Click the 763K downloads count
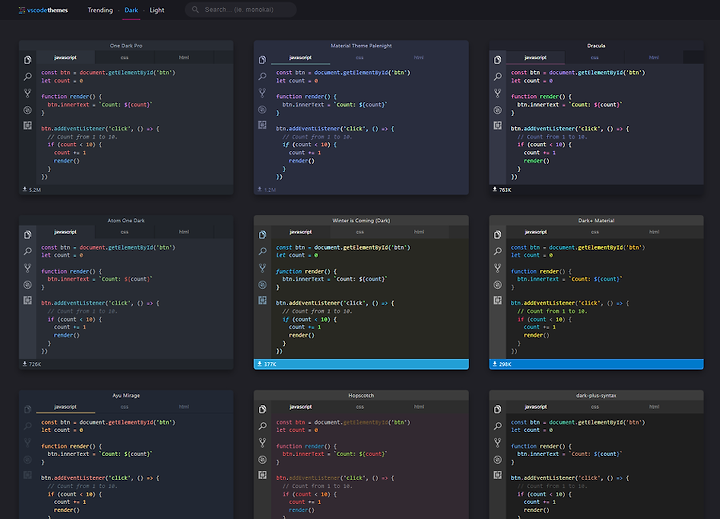The width and height of the screenshot is (720, 519). [x=502, y=190]
